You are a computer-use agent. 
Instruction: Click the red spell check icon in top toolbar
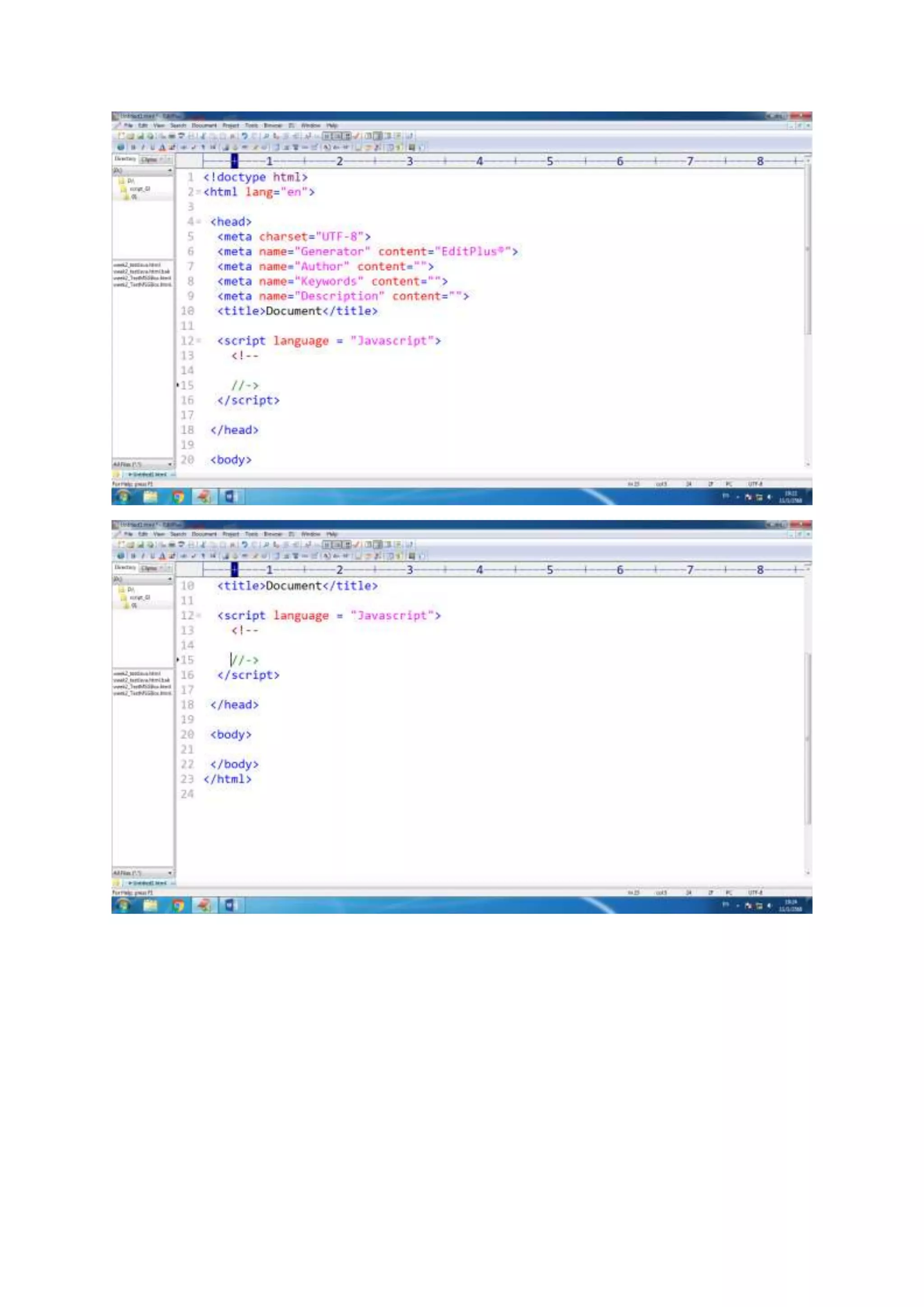[356, 136]
